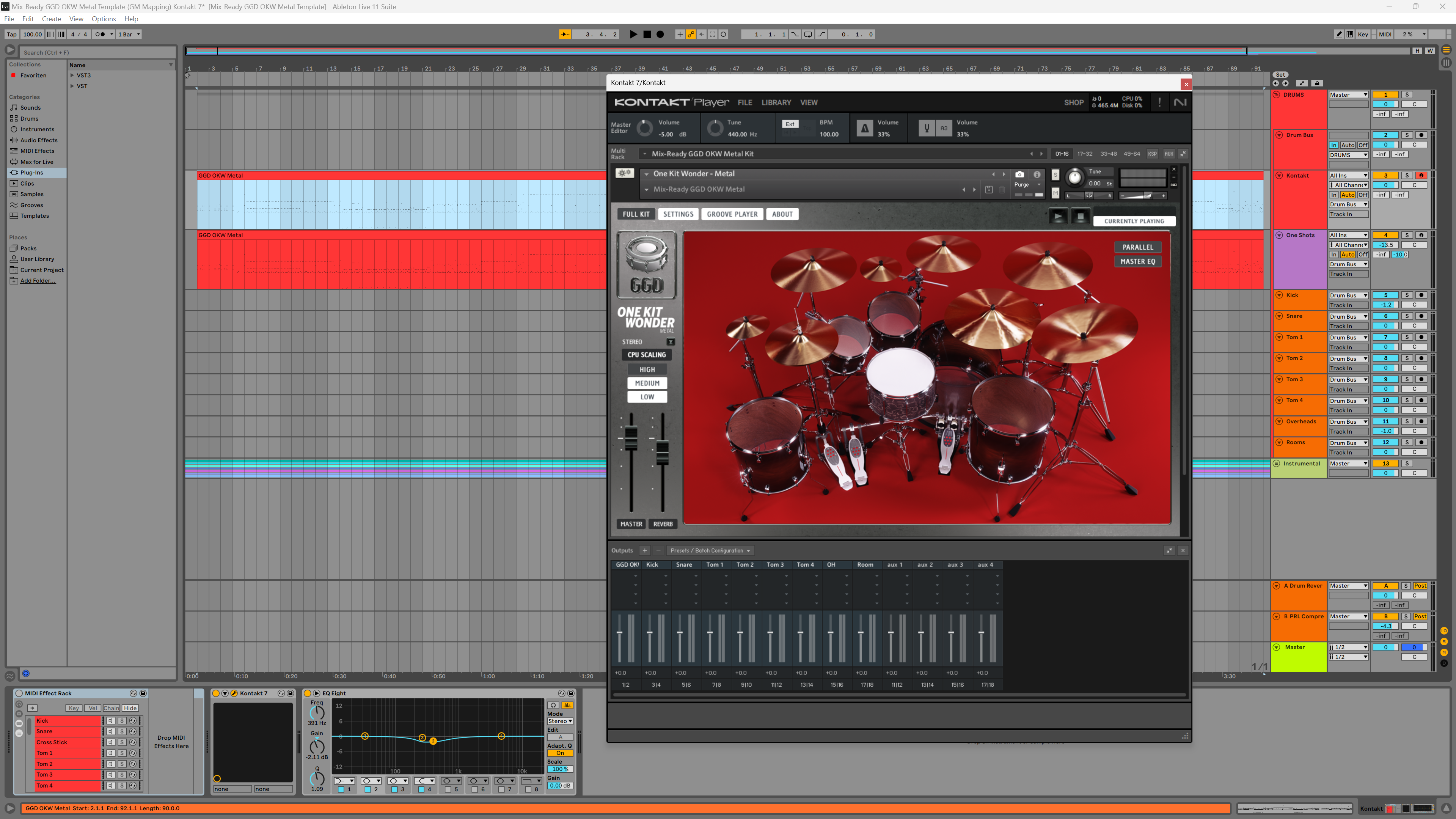Delete the instrument using the trash icon
This screenshot has height=819, width=1456.
click(x=1002, y=189)
